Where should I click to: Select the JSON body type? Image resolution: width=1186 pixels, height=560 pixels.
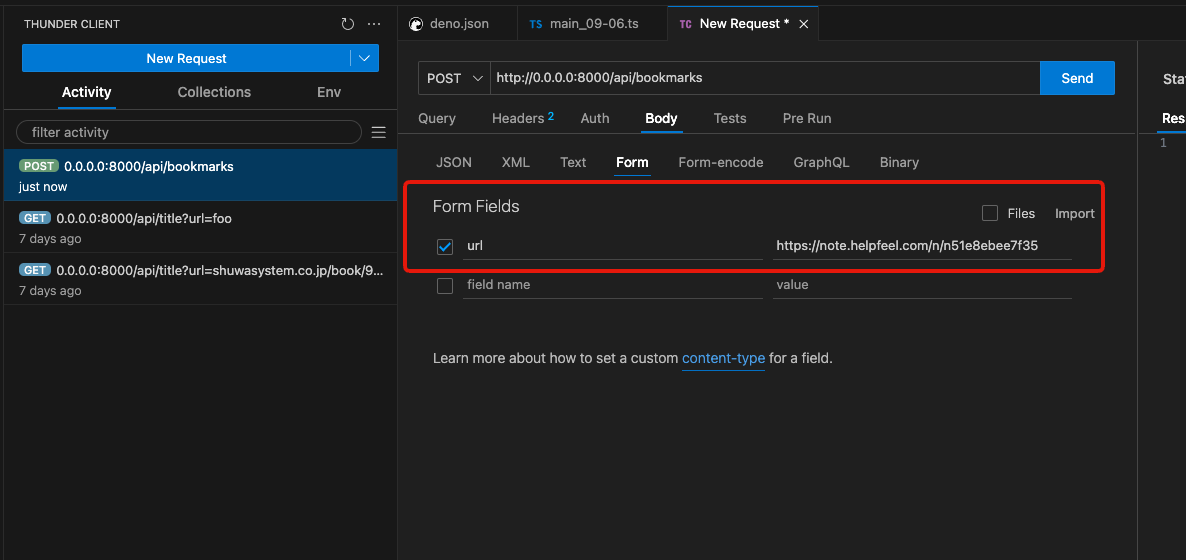(x=454, y=162)
